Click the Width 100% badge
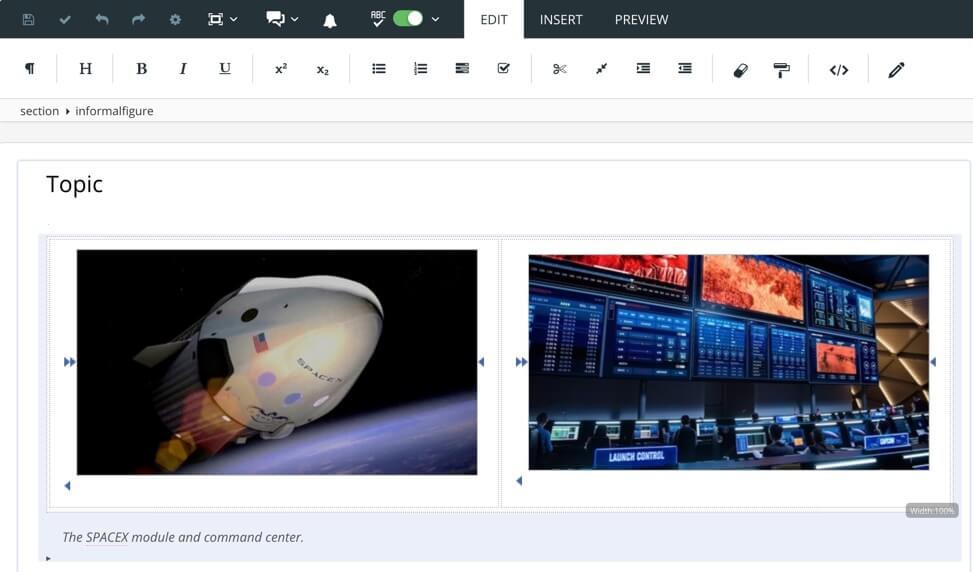Screen dimensions: 973x572 pos(932,511)
